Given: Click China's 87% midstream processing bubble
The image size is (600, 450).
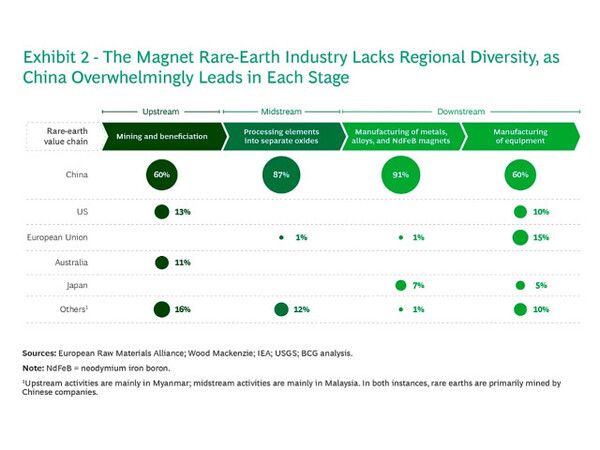Looking at the screenshot, I should click(281, 174).
